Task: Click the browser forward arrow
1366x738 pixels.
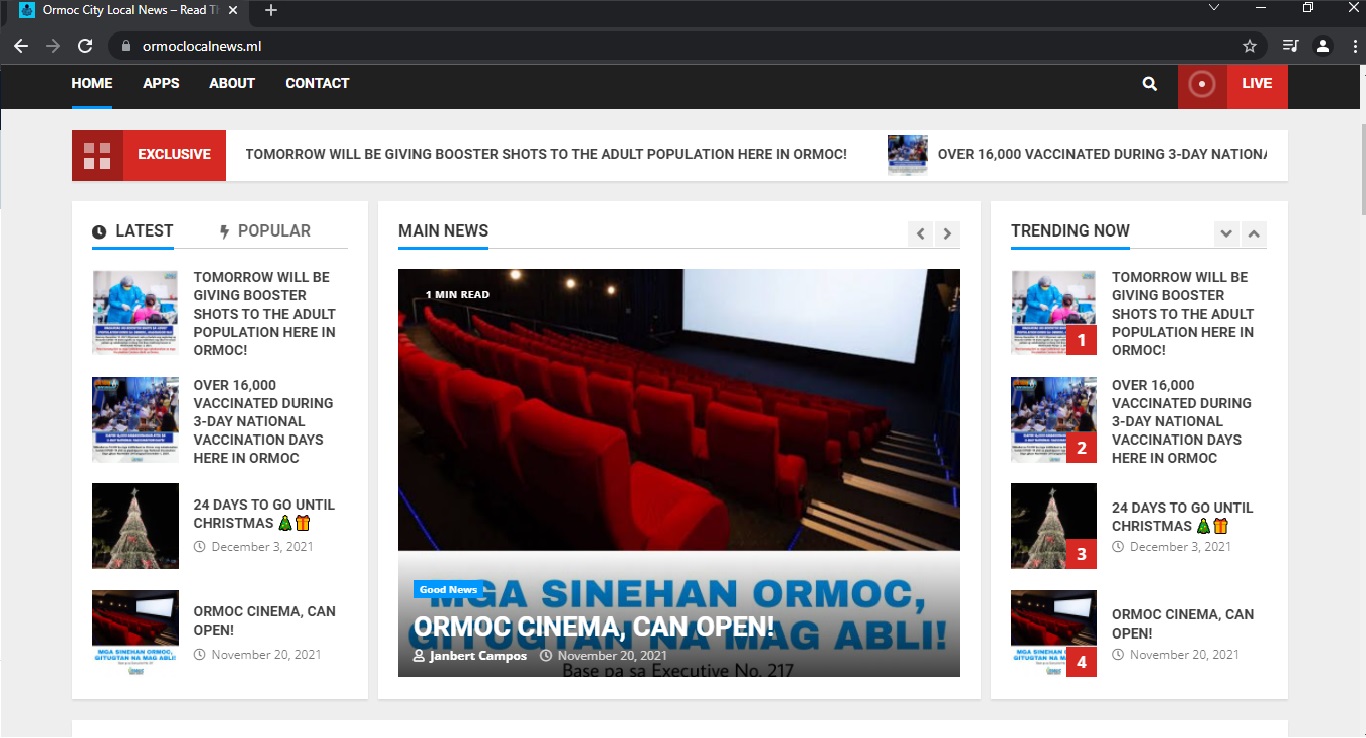Action: 53,46
